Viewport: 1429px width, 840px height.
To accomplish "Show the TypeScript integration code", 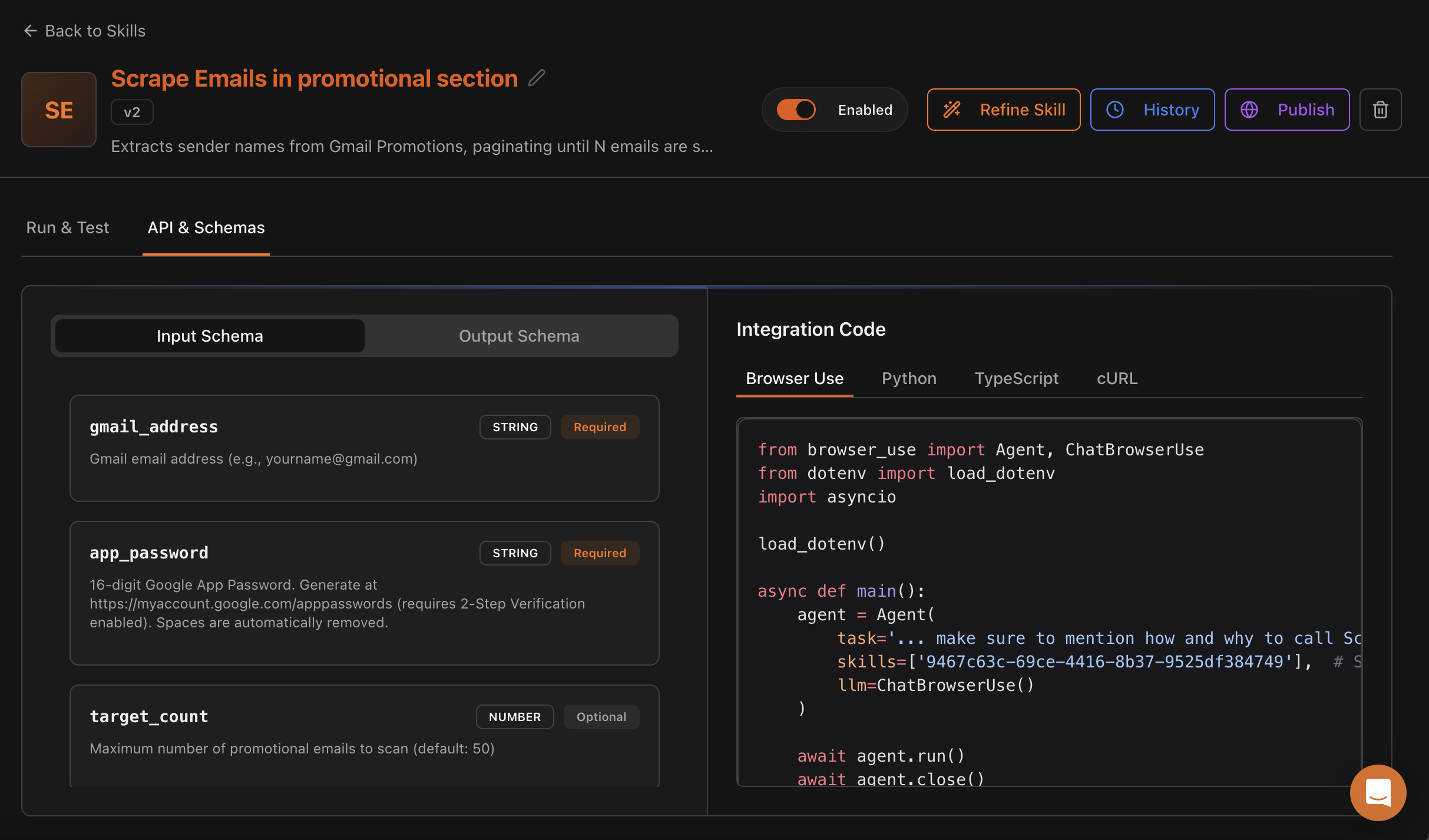I will point(1016,378).
